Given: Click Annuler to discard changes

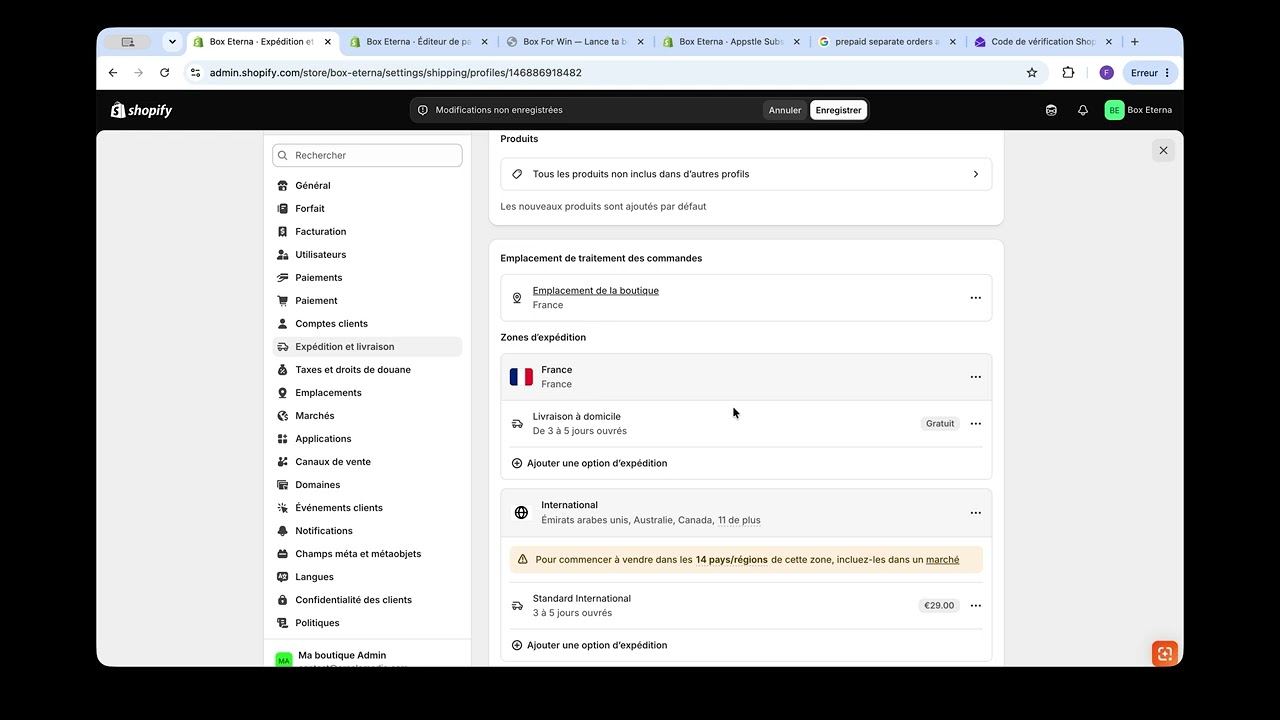Looking at the screenshot, I should [785, 110].
